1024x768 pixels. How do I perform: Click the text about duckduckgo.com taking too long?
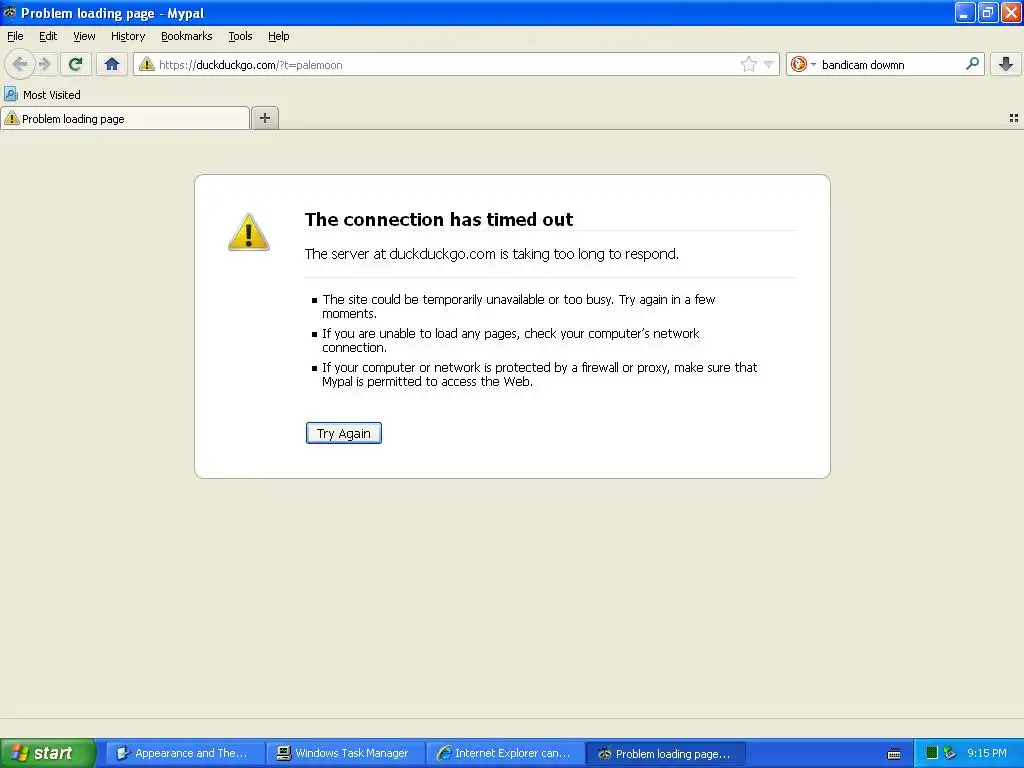[x=492, y=254]
